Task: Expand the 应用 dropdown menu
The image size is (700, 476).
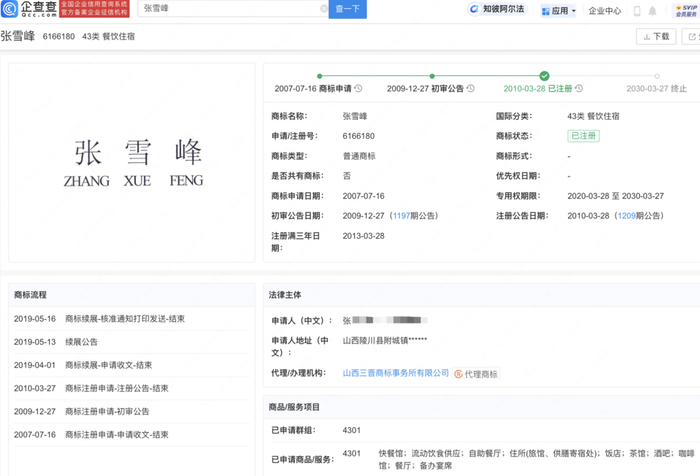Action: 558,11
